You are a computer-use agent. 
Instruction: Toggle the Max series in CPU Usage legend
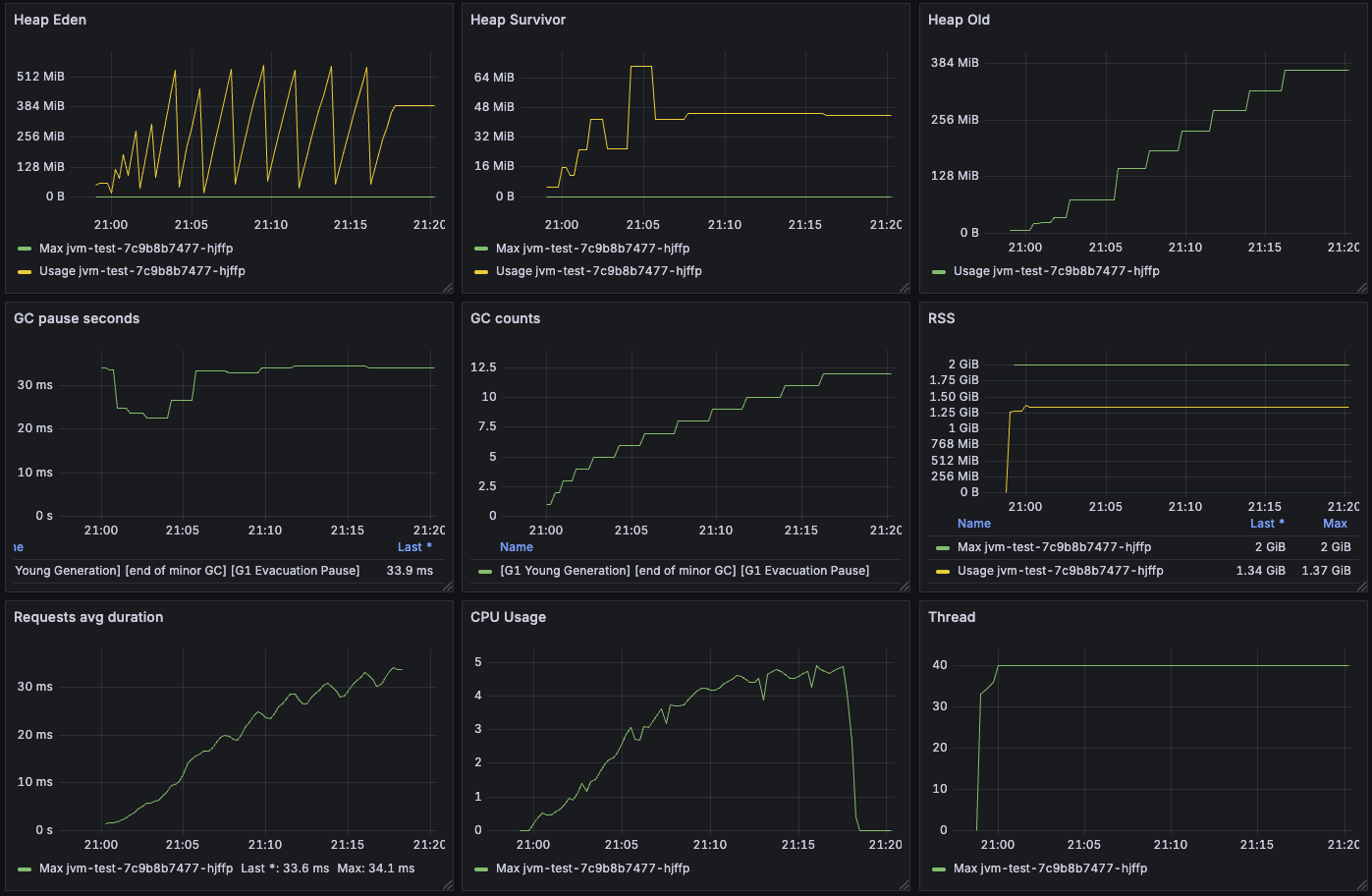pyautogui.click(x=592, y=868)
